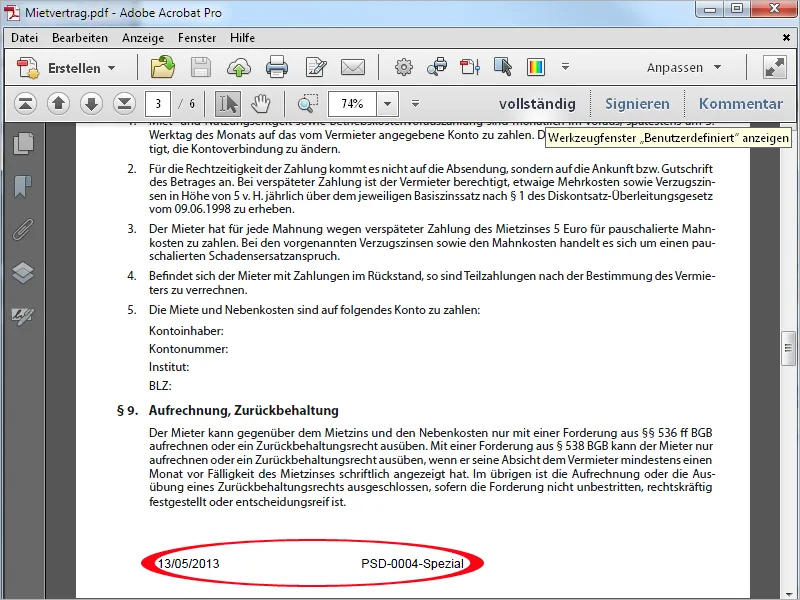
Task: Select the text selection cursor tool
Action: tap(228, 104)
